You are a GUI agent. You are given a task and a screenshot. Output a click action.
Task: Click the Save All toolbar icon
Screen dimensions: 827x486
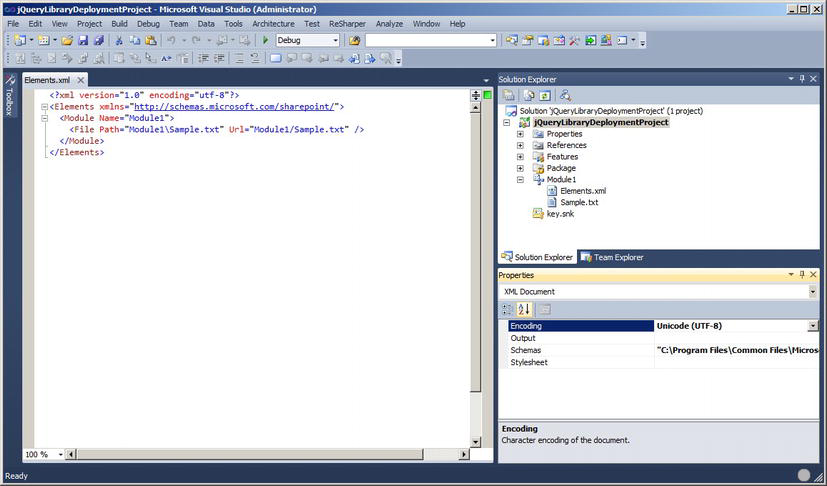99,40
